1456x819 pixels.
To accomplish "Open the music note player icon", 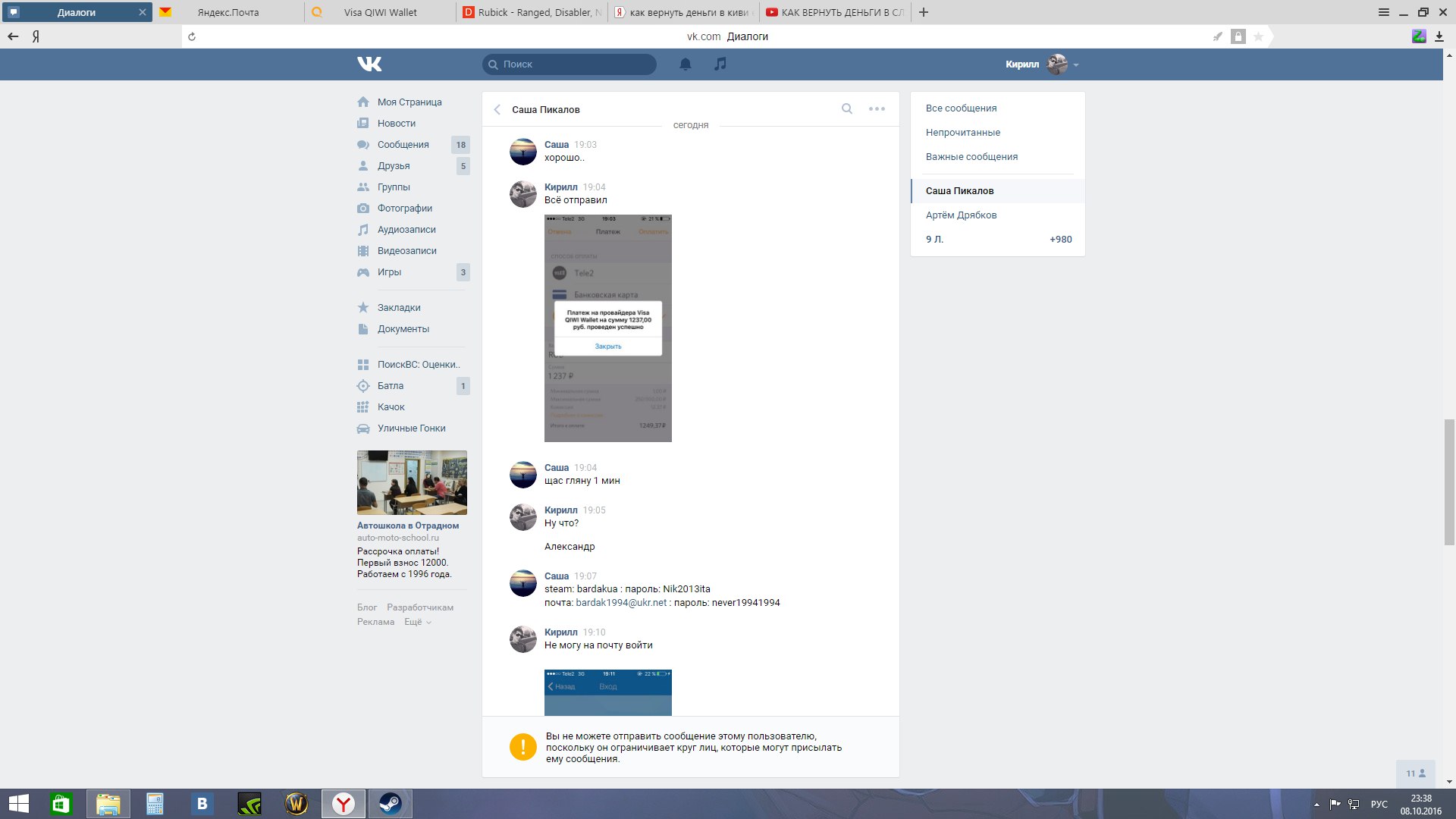I will pyautogui.click(x=720, y=64).
